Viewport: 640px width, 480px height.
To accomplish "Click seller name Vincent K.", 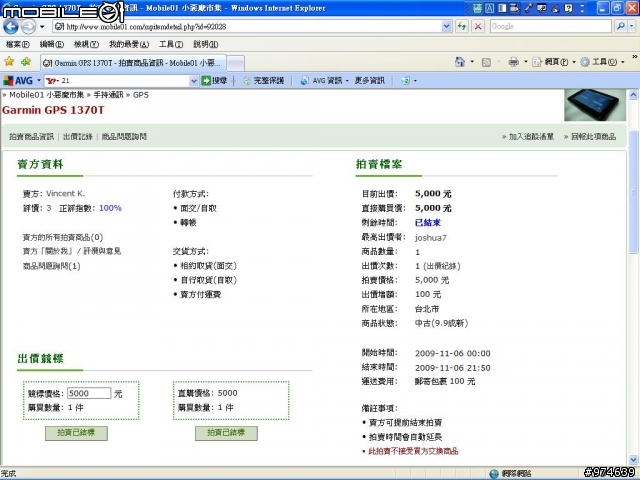I will 65,194.
